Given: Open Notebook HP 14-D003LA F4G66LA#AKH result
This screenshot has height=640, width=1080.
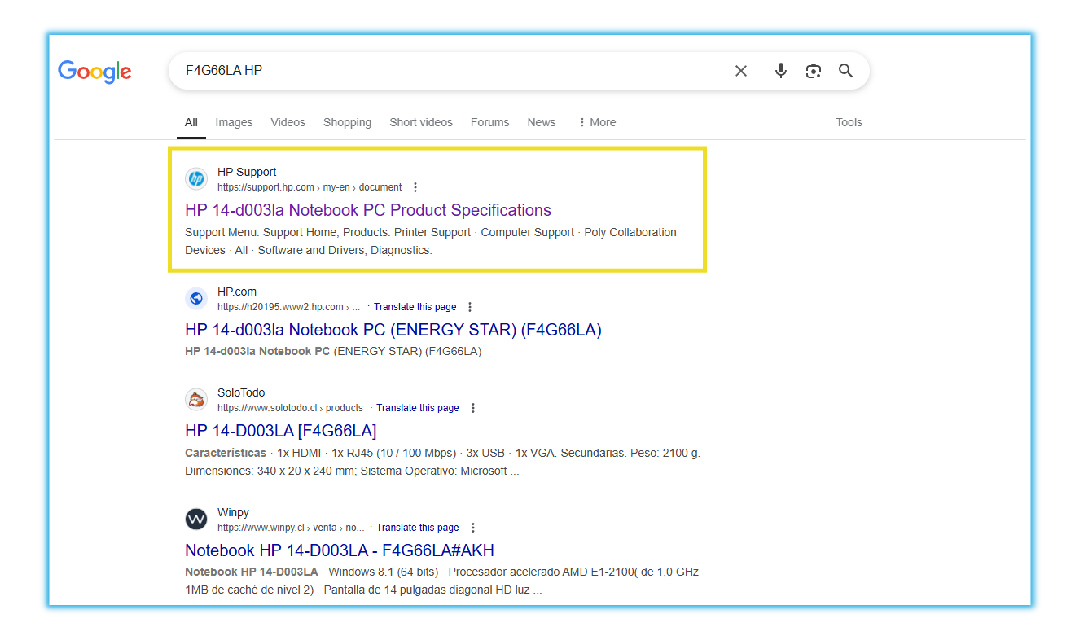Looking at the screenshot, I should (339, 550).
